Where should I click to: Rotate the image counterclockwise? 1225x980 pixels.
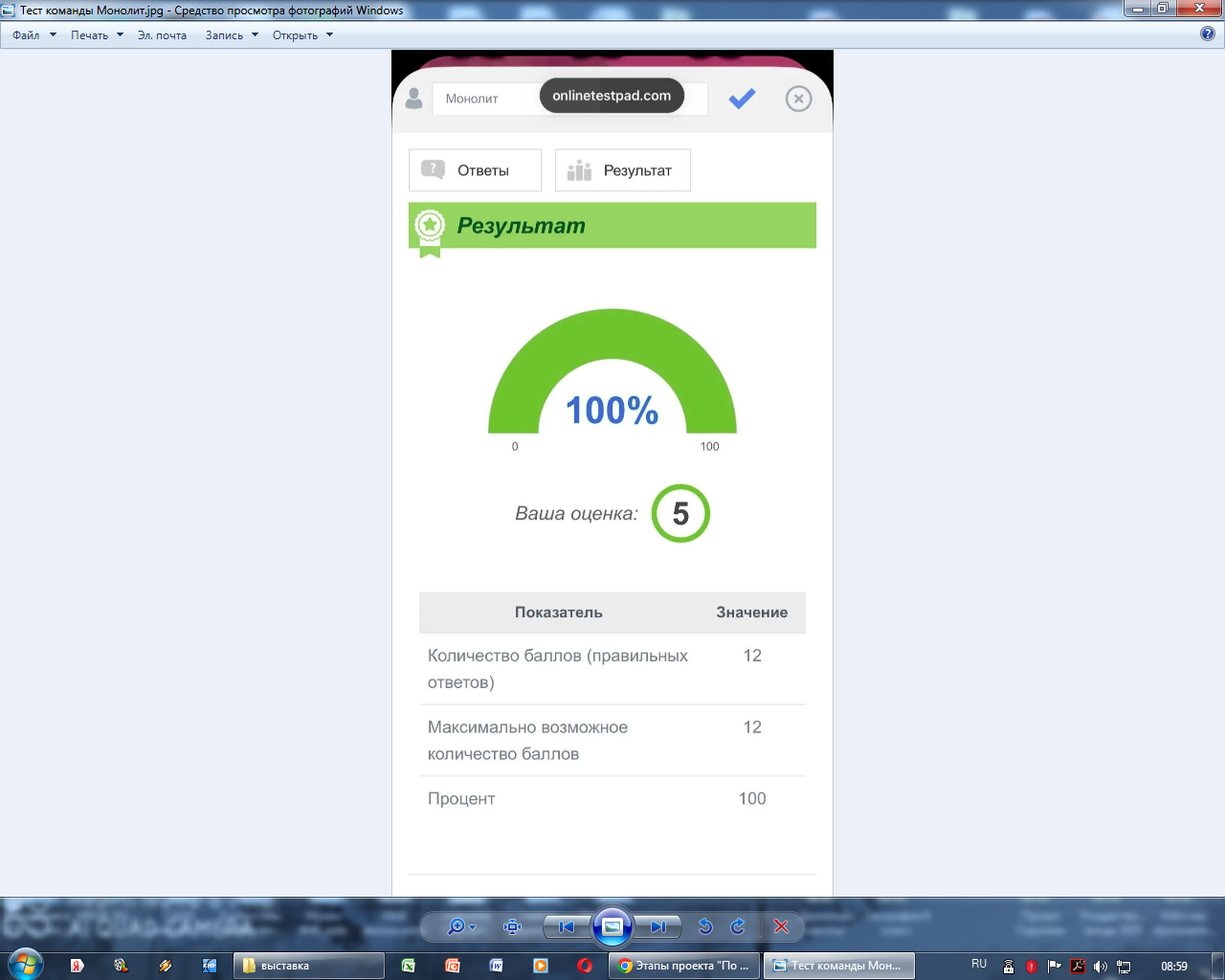[705, 926]
